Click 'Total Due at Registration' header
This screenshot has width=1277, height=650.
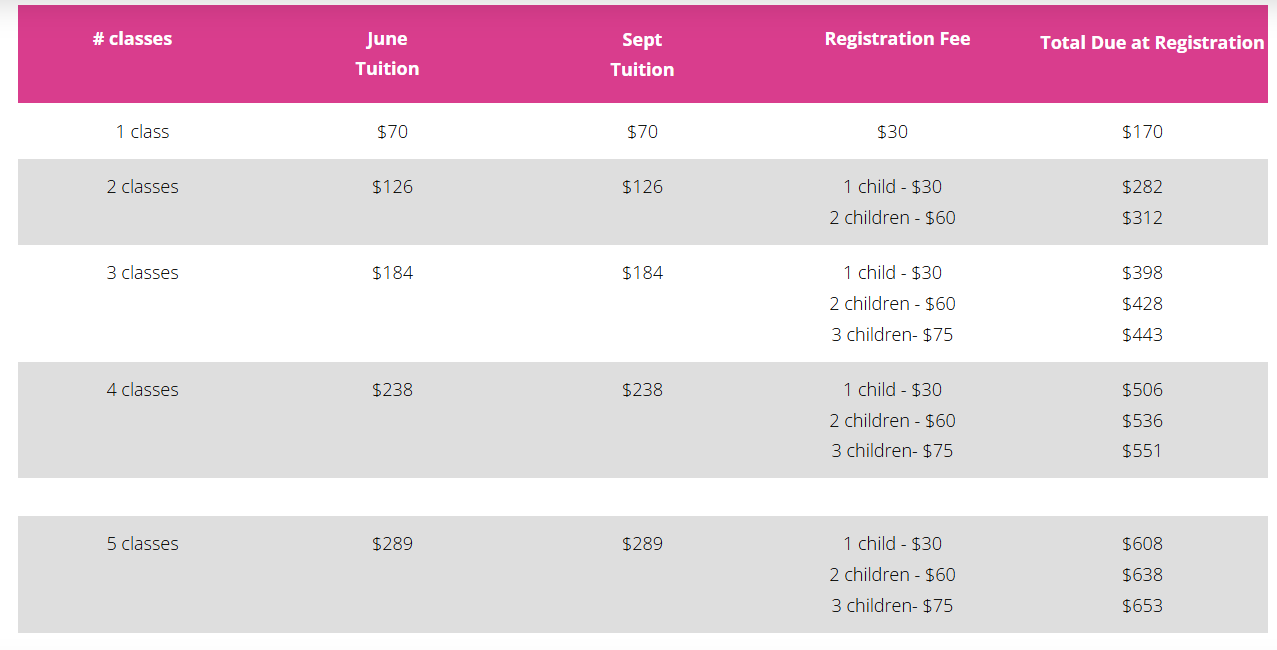click(1152, 43)
